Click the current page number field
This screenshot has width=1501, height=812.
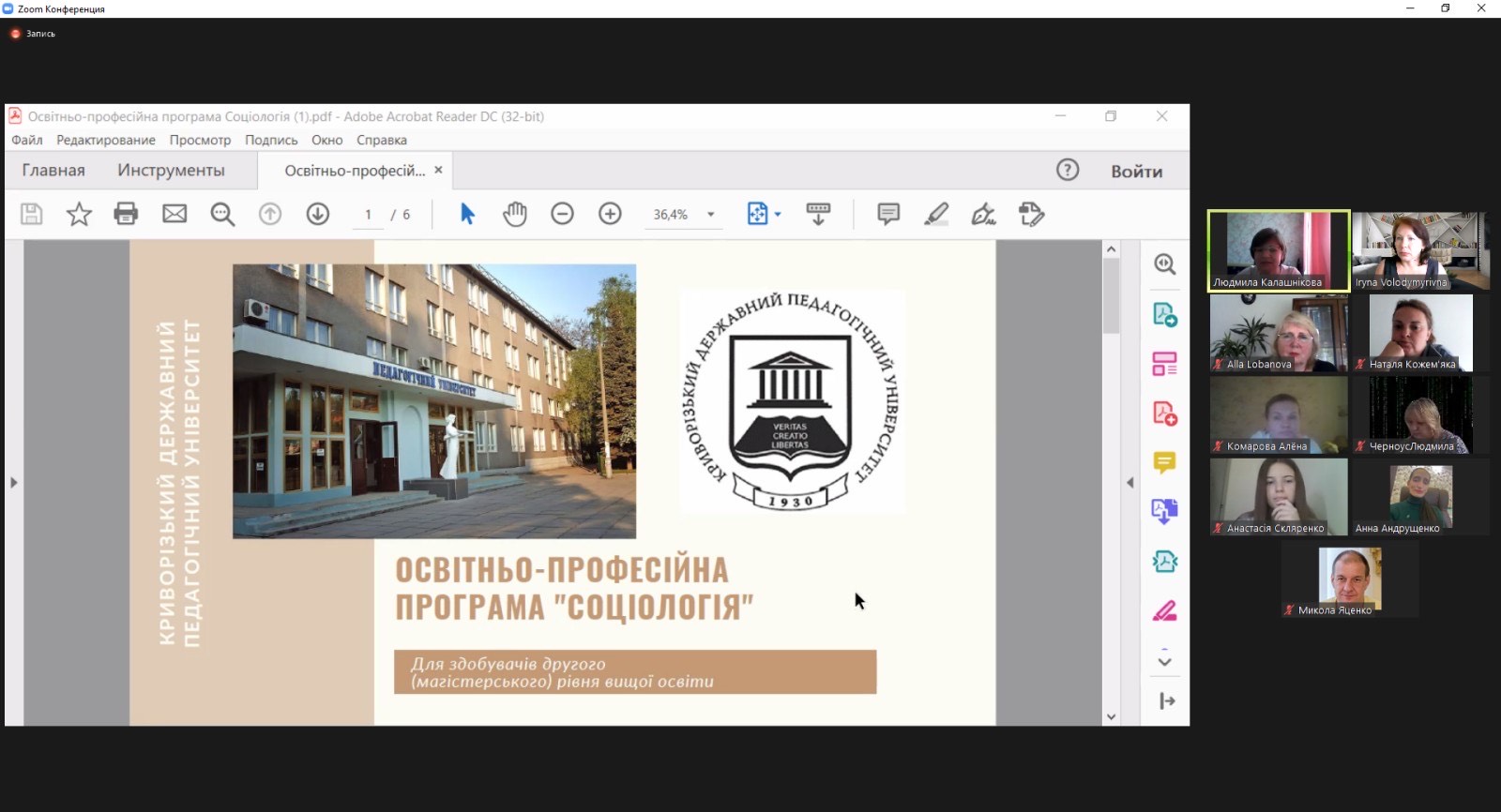click(368, 215)
